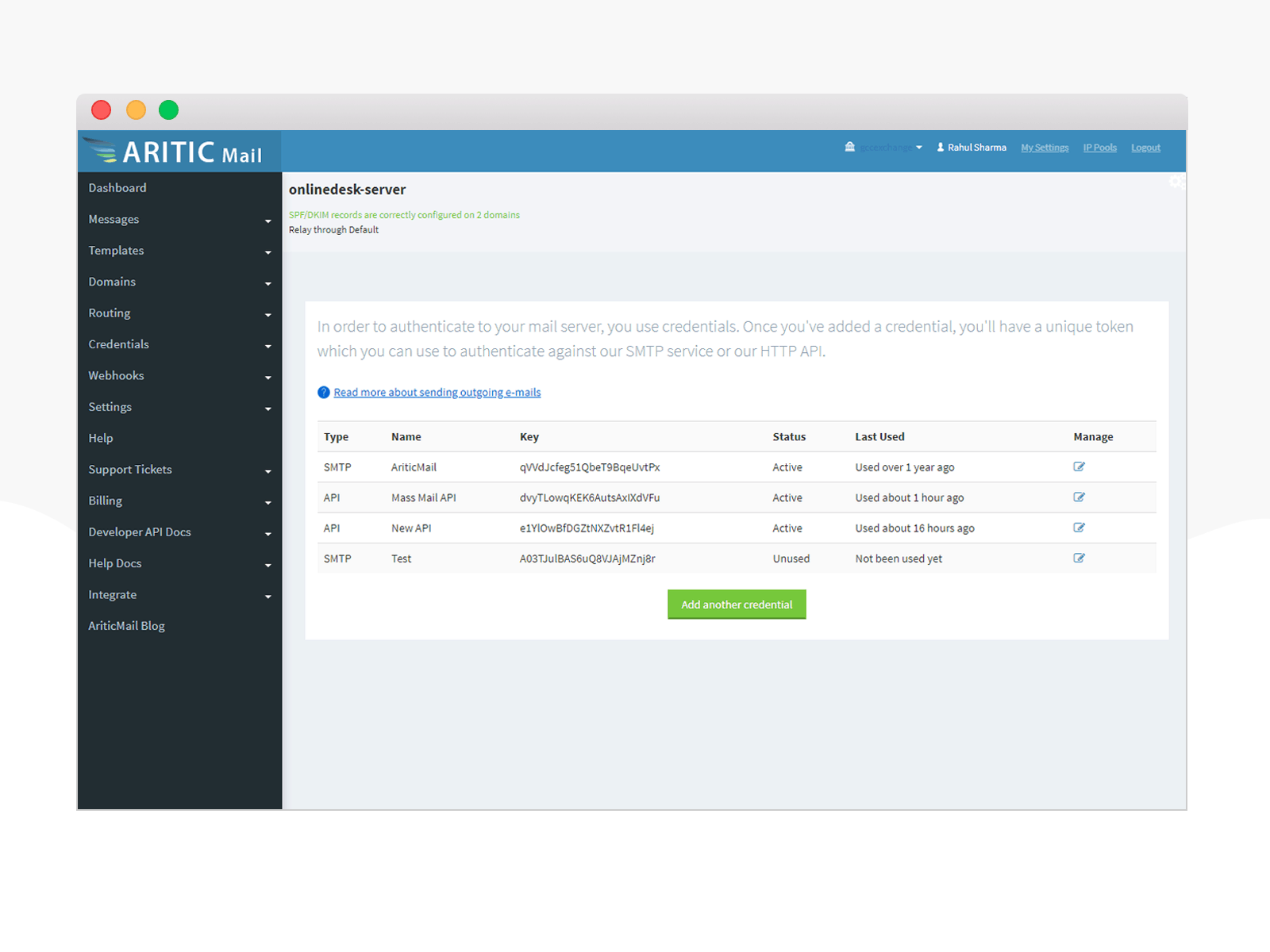Open the server settings gear icon
Viewport: 1270px width, 952px height.
[x=1176, y=182]
